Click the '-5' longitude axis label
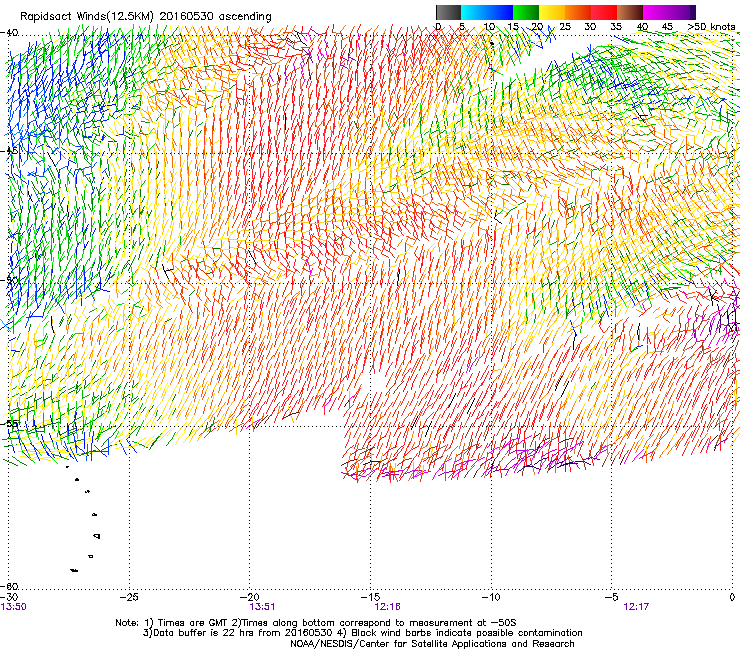The image size is (740, 650). tap(612, 597)
